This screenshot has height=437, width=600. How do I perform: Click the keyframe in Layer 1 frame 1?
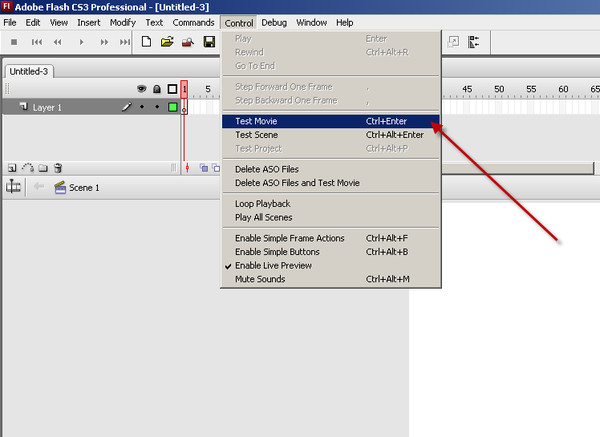[x=184, y=107]
